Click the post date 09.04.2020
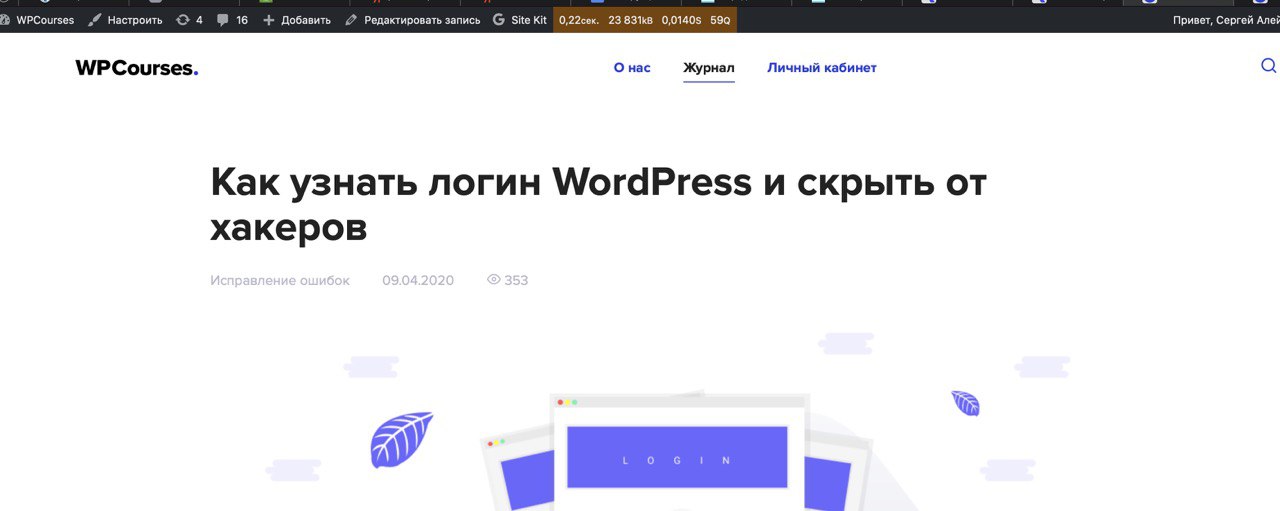Viewport: 1280px width, 511px height. pos(418,281)
